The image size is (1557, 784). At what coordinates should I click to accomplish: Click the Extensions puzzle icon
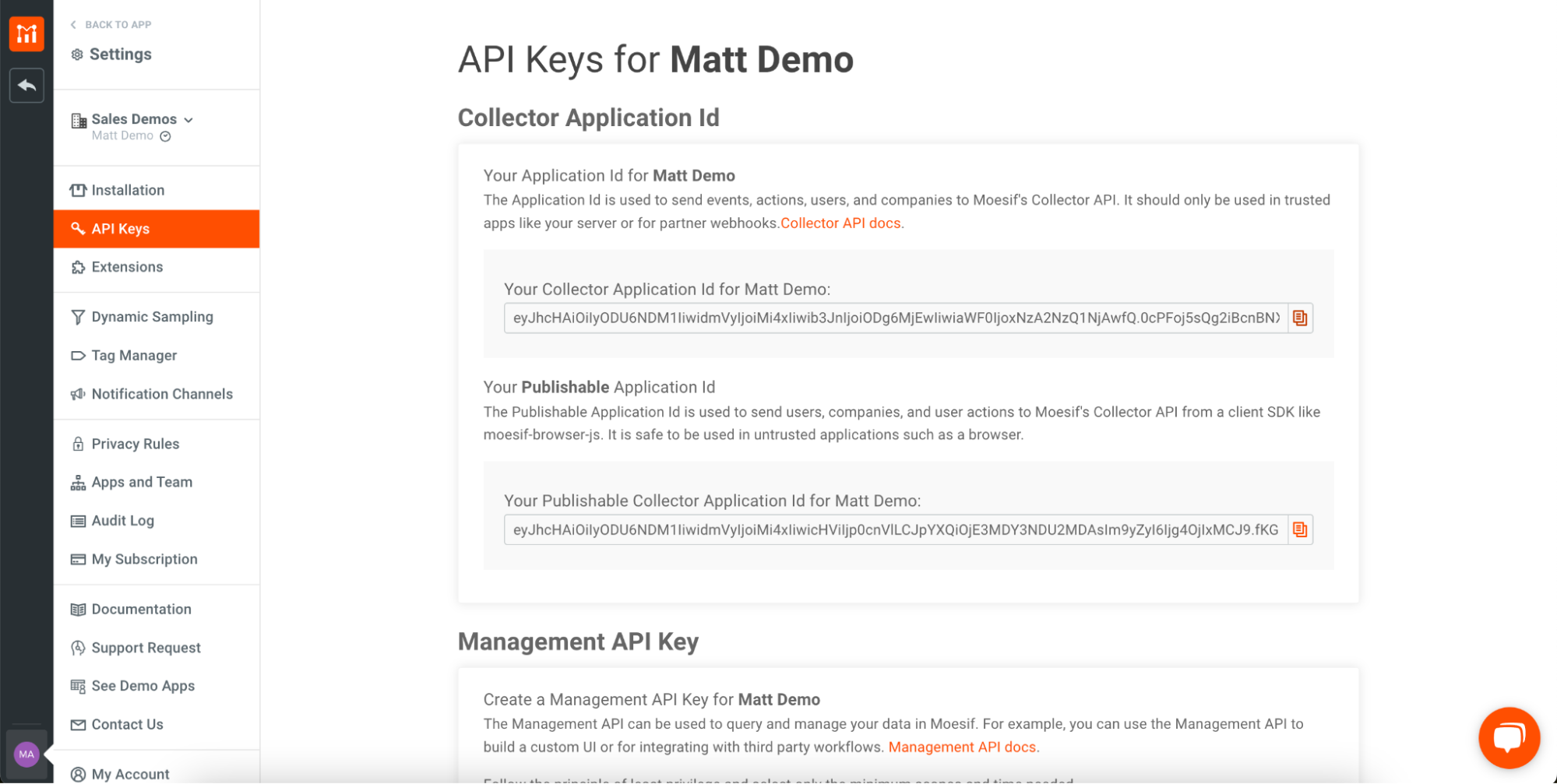pos(78,266)
